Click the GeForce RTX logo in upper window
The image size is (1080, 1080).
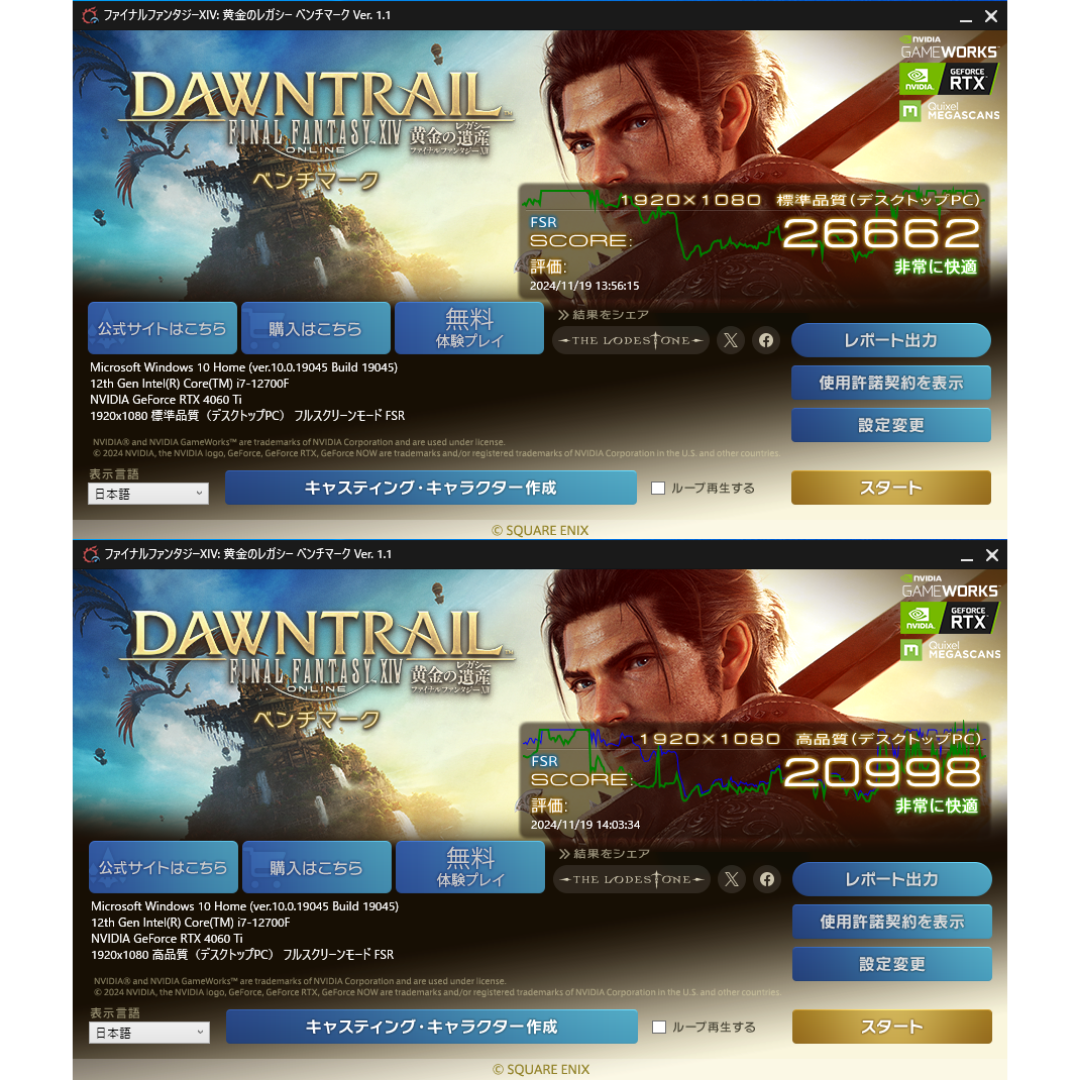click(x=948, y=79)
